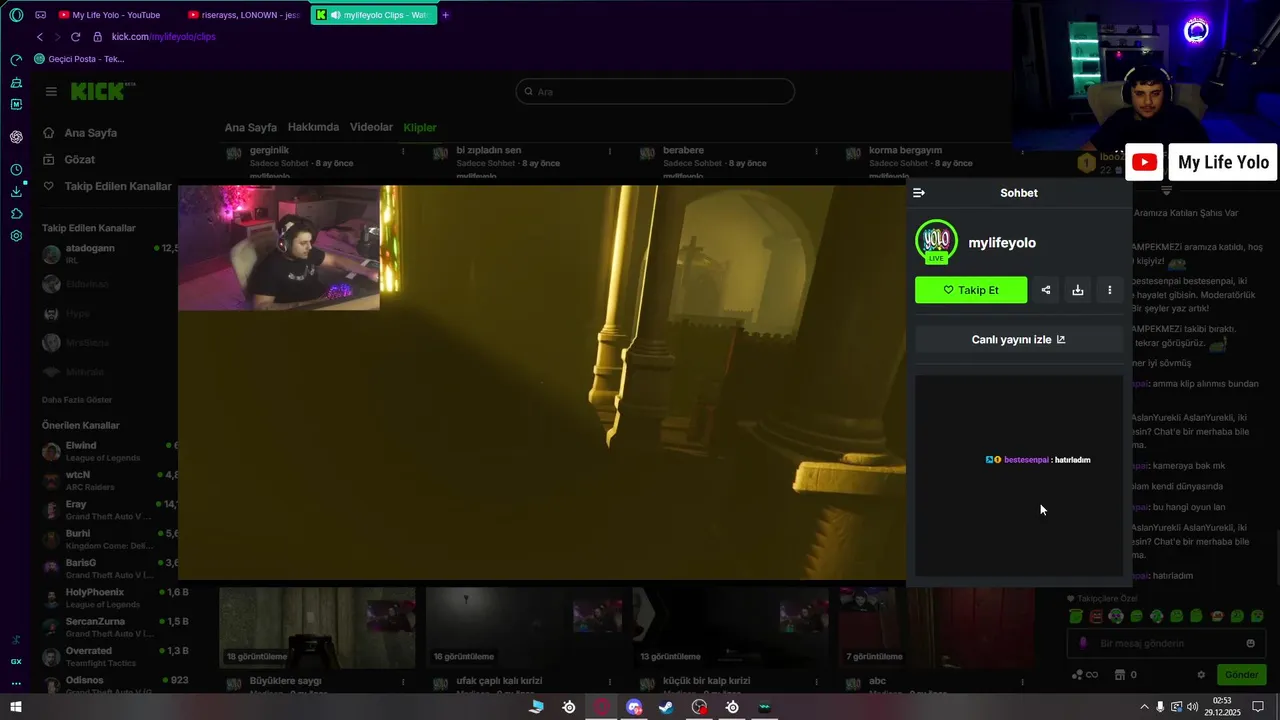1280x720 pixels.
Task: Open Overrated recommended channel
Action: pyautogui.click(x=110, y=656)
